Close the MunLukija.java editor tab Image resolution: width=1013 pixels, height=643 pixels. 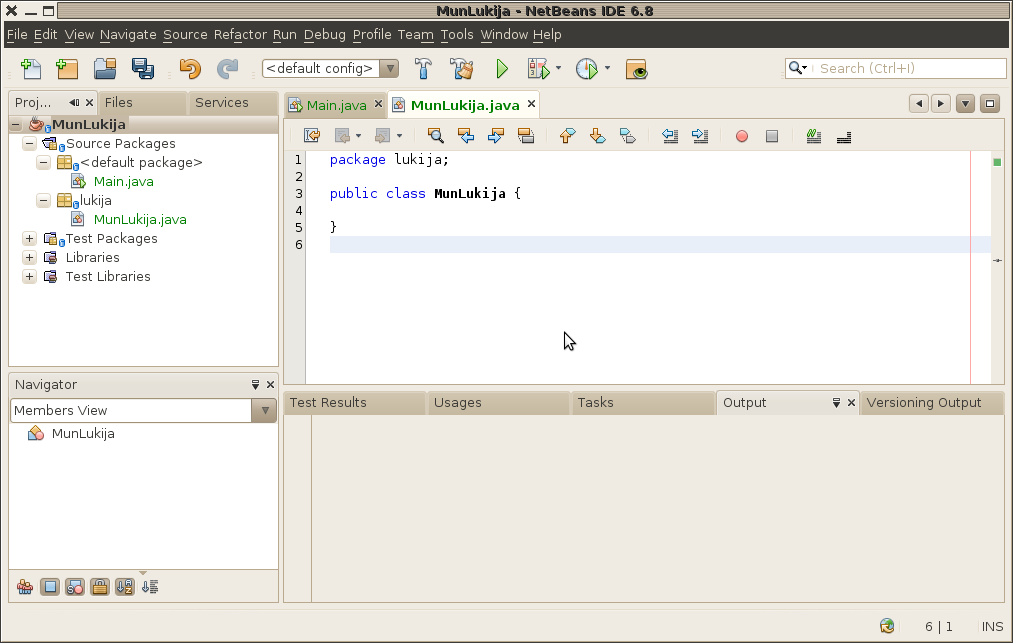tap(531, 103)
